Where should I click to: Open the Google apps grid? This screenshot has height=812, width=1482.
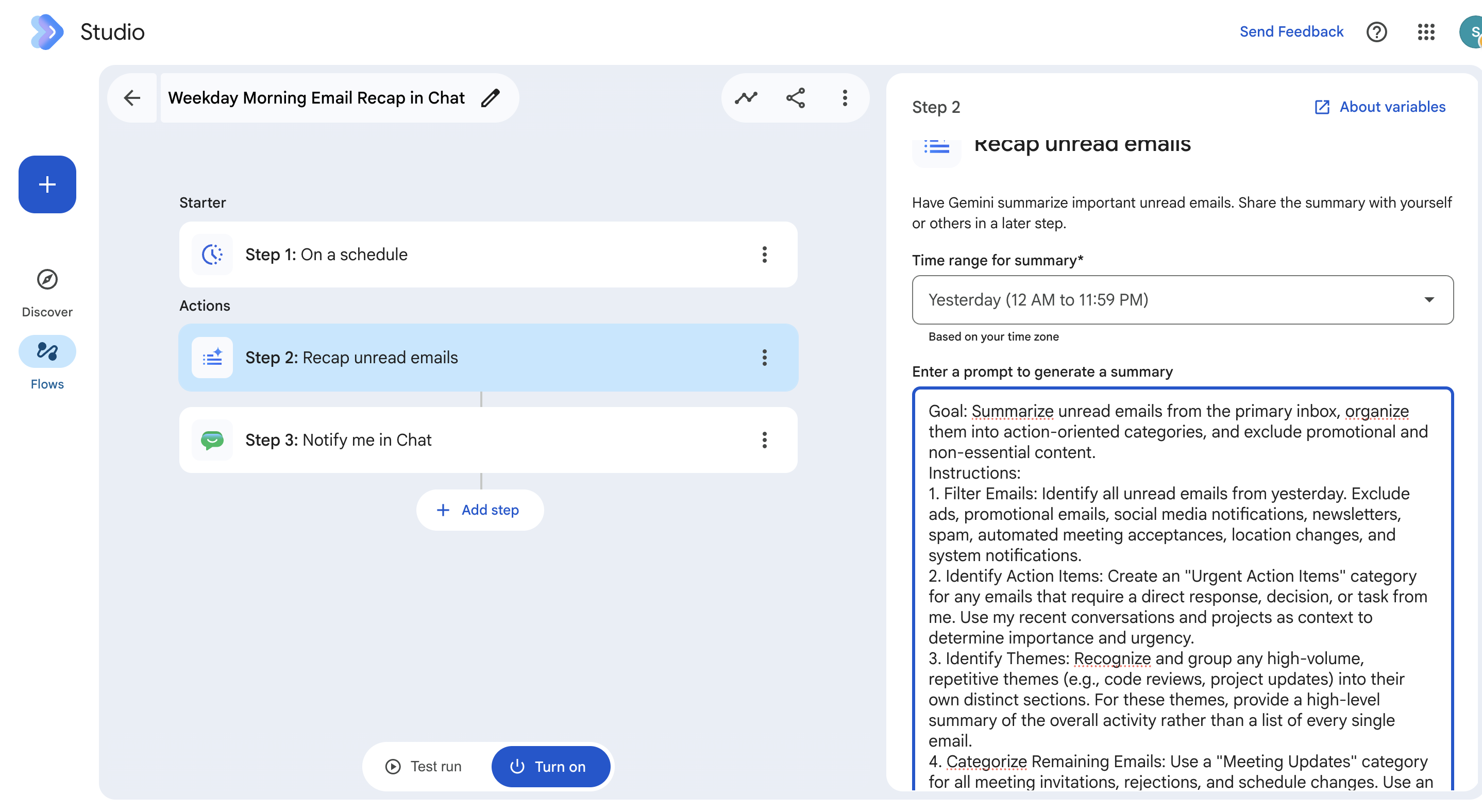click(1426, 31)
